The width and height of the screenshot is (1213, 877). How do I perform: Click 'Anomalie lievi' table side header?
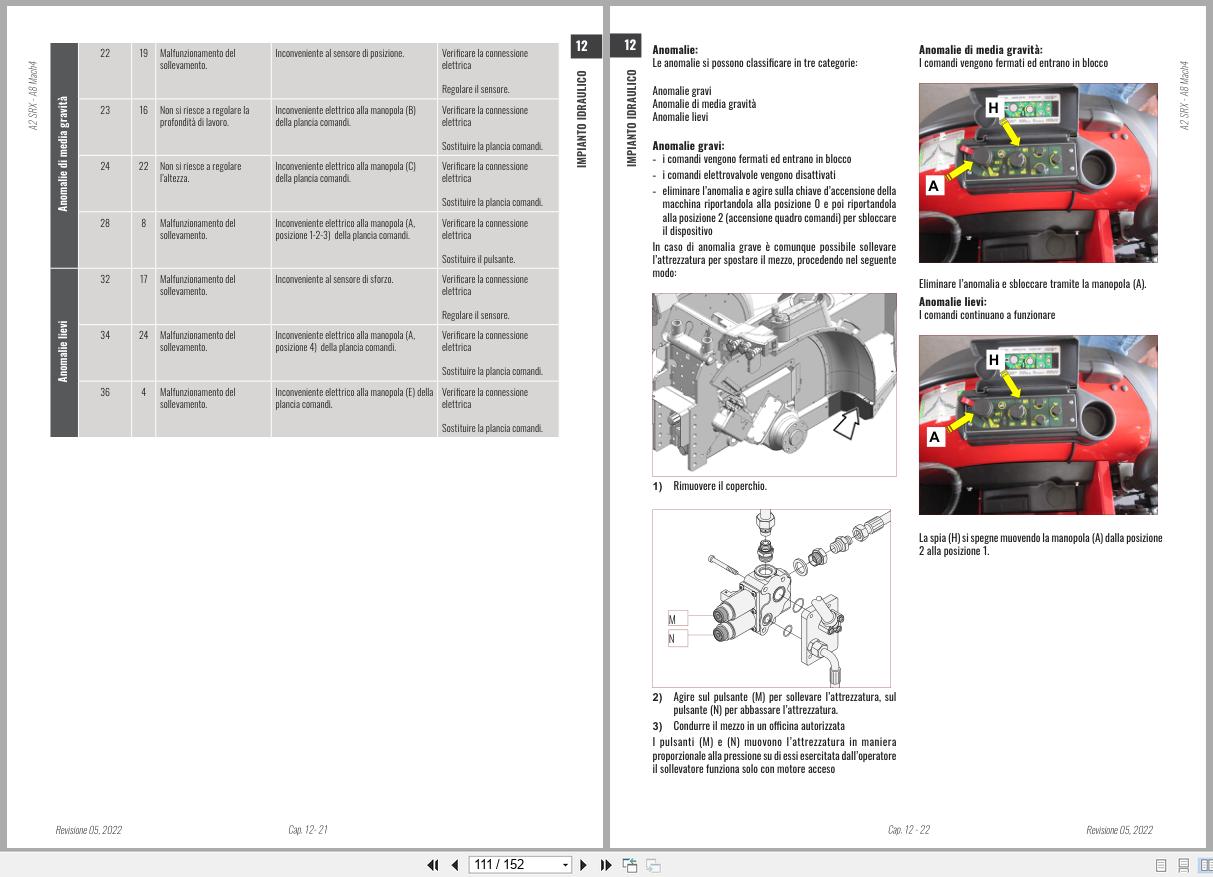(x=64, y=353)
